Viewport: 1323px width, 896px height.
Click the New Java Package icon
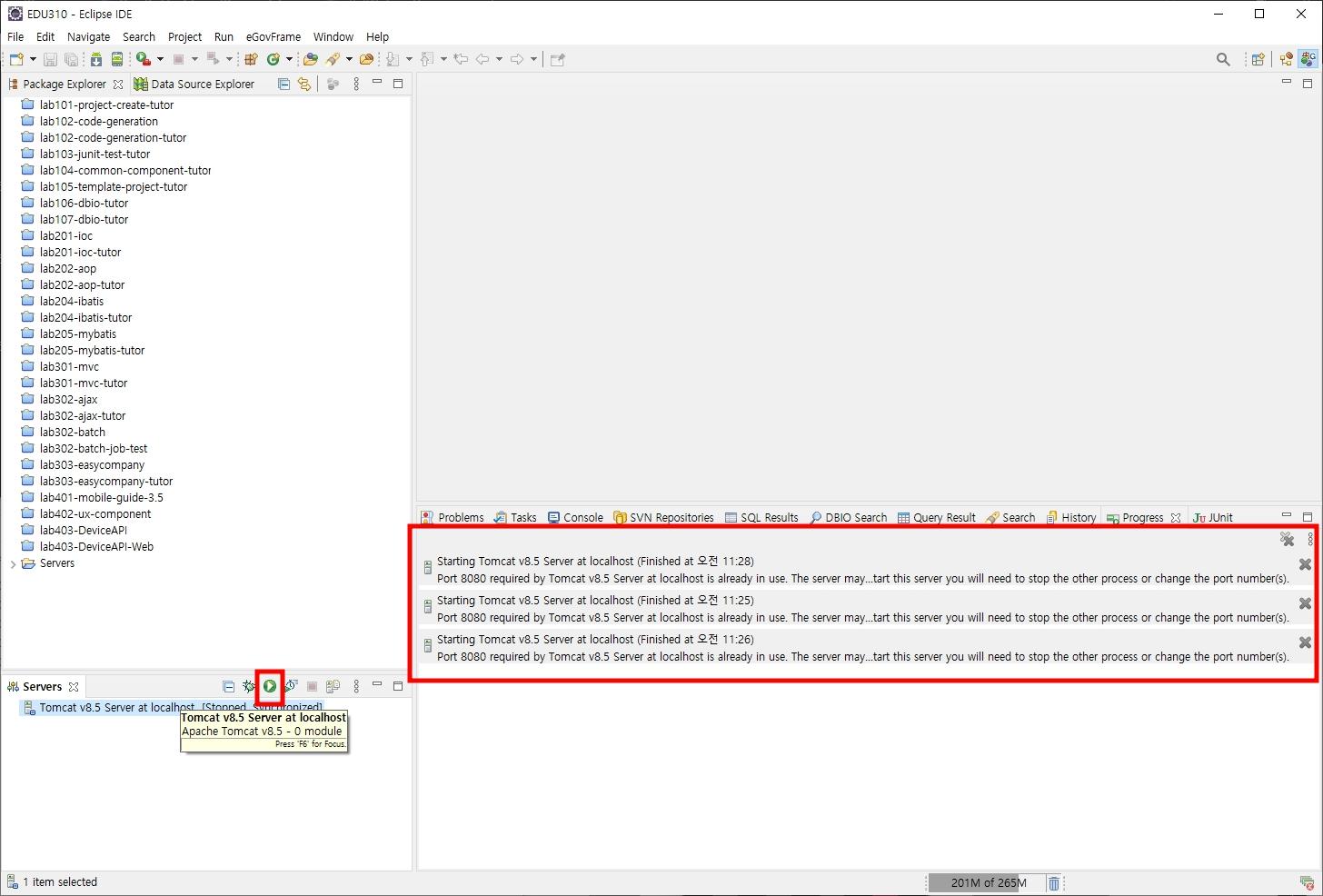(x=251, y=59)
